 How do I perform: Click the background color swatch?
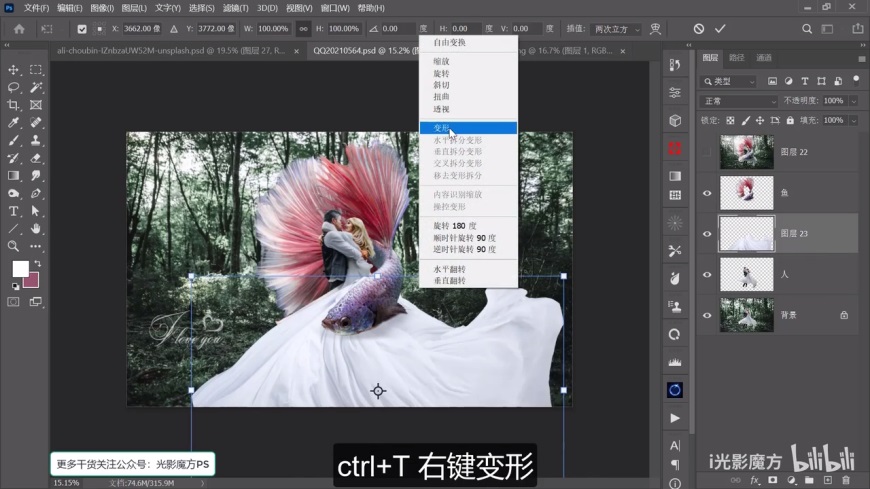point(33,281)
